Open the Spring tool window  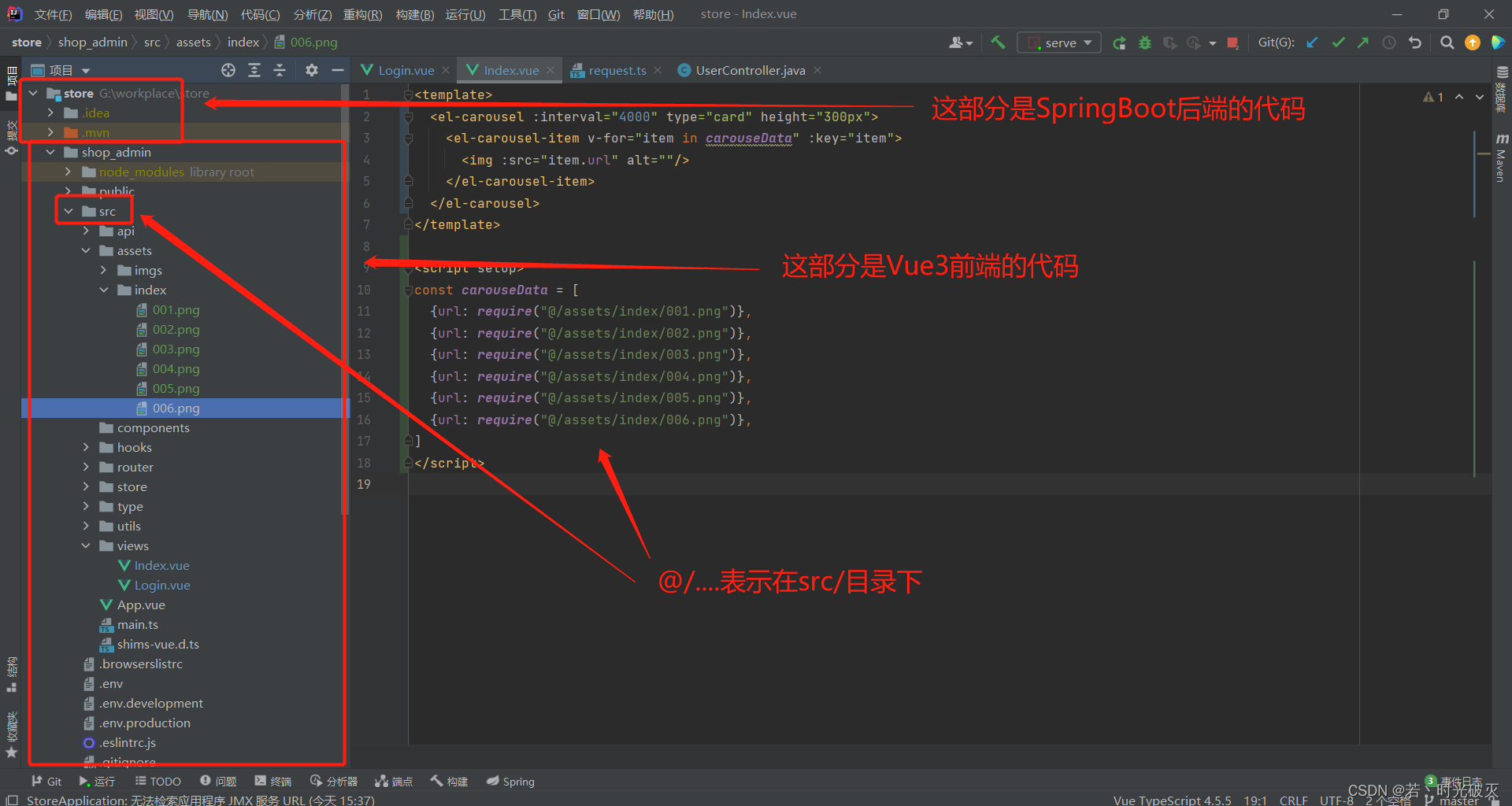tap(510, 781)
